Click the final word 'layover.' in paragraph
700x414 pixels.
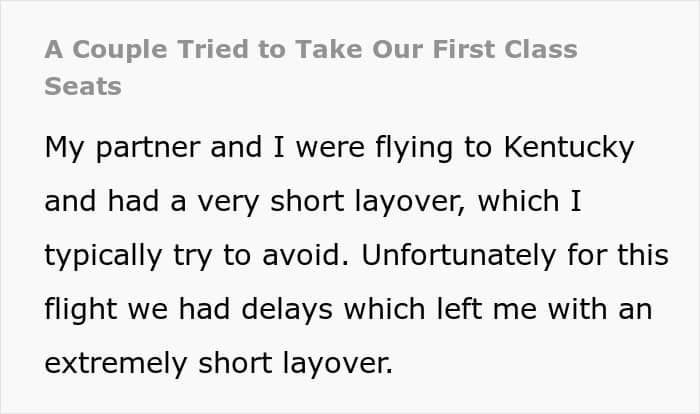338,364
